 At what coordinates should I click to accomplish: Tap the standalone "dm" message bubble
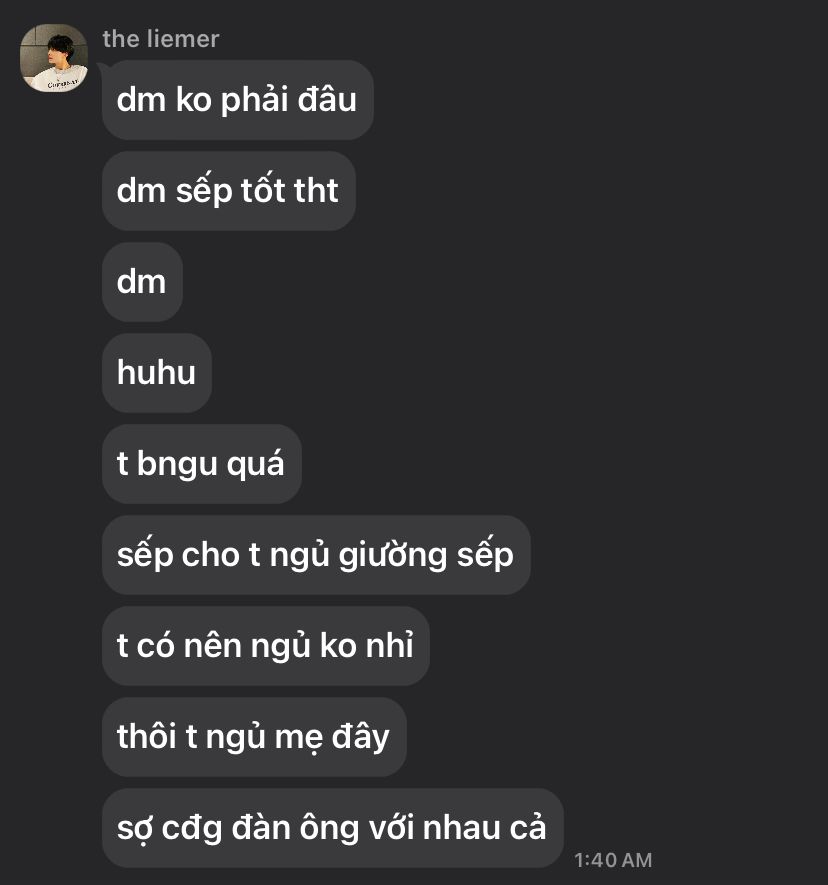coord(142,282)
